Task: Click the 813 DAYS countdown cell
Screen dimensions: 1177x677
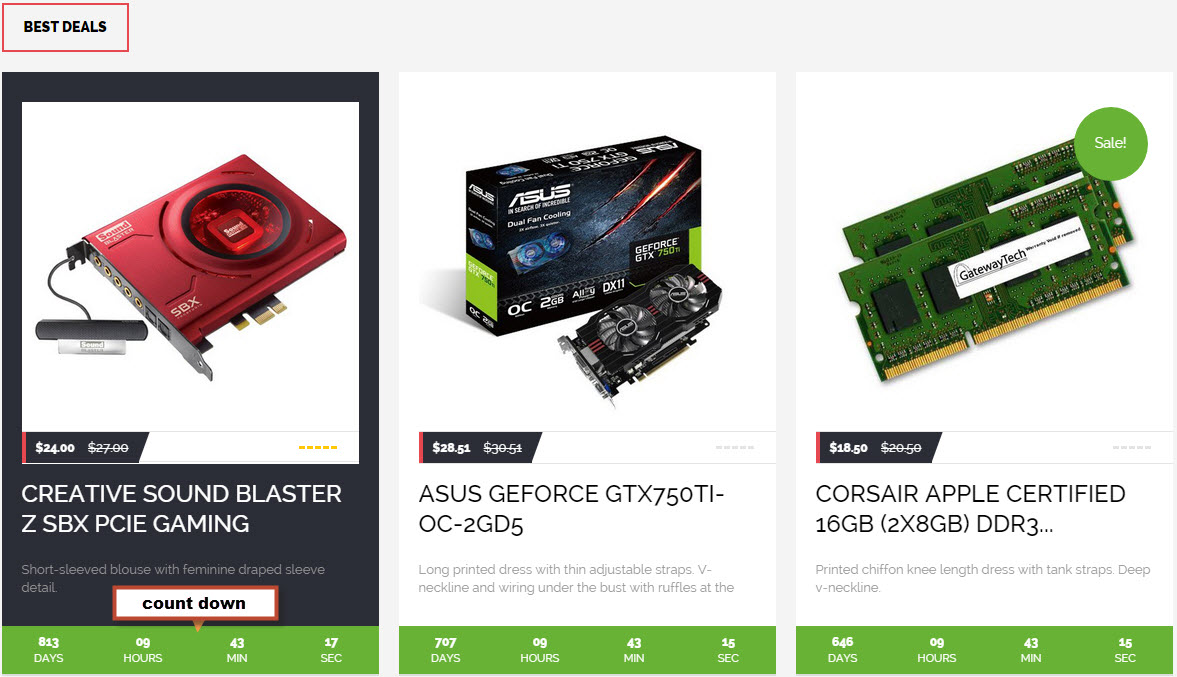Action: click(x=49, y=650)
